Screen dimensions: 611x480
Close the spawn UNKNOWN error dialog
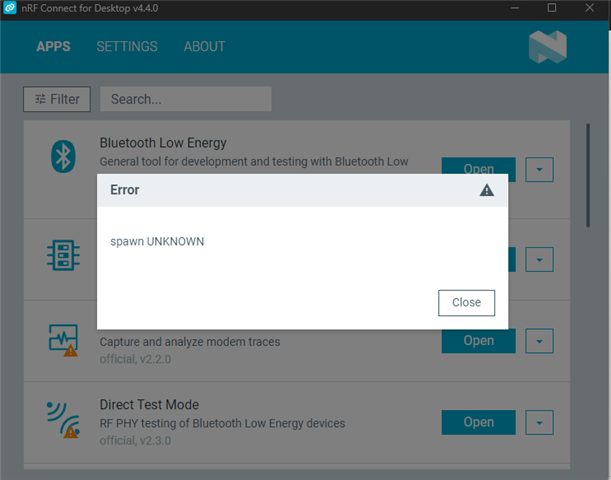pyautogui.click(x=466, y=302)
